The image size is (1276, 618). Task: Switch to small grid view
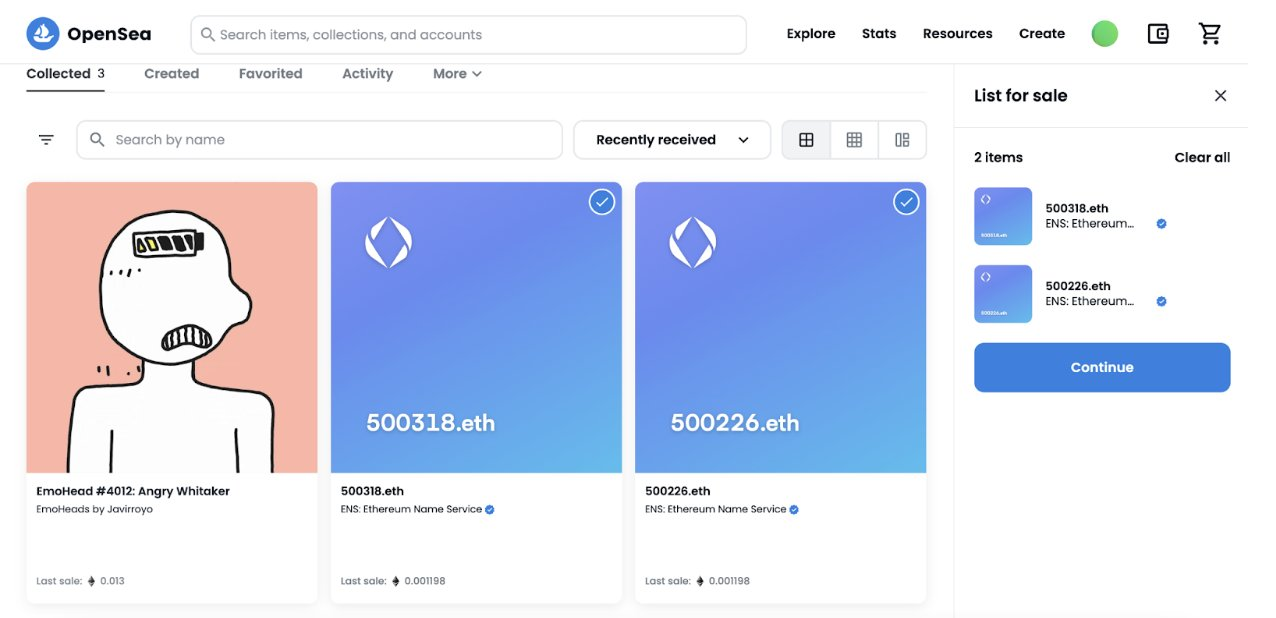click(x=854, y=140)
